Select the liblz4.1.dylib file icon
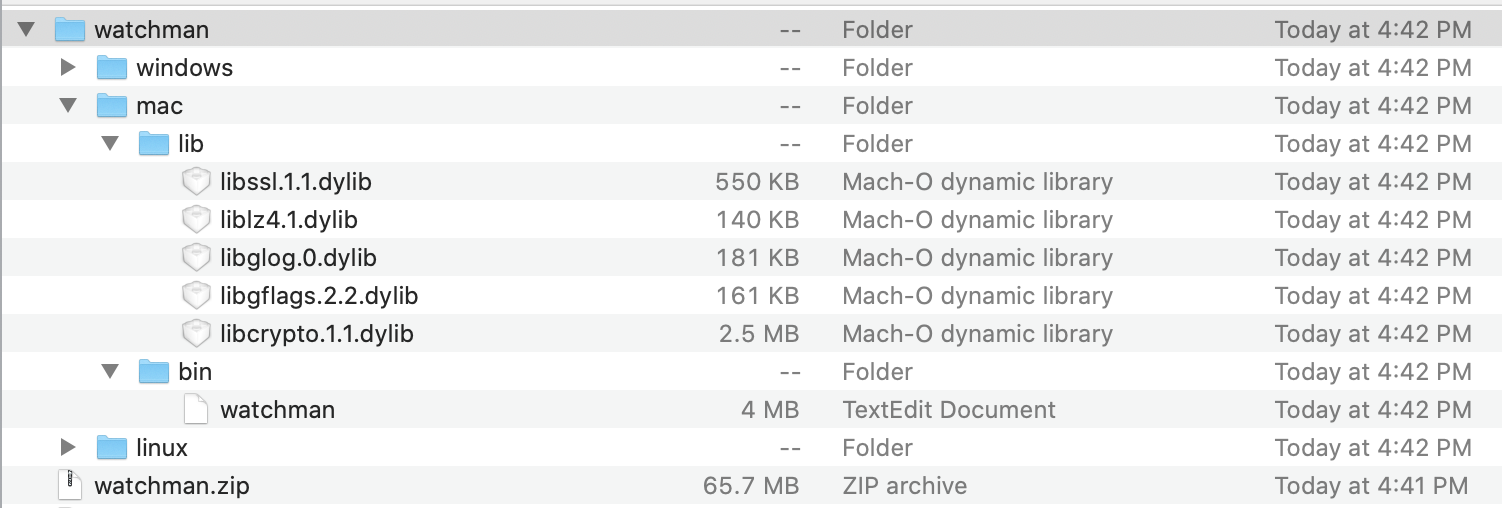This screenshot has width=1502, height=508. [x=196, y=220]
